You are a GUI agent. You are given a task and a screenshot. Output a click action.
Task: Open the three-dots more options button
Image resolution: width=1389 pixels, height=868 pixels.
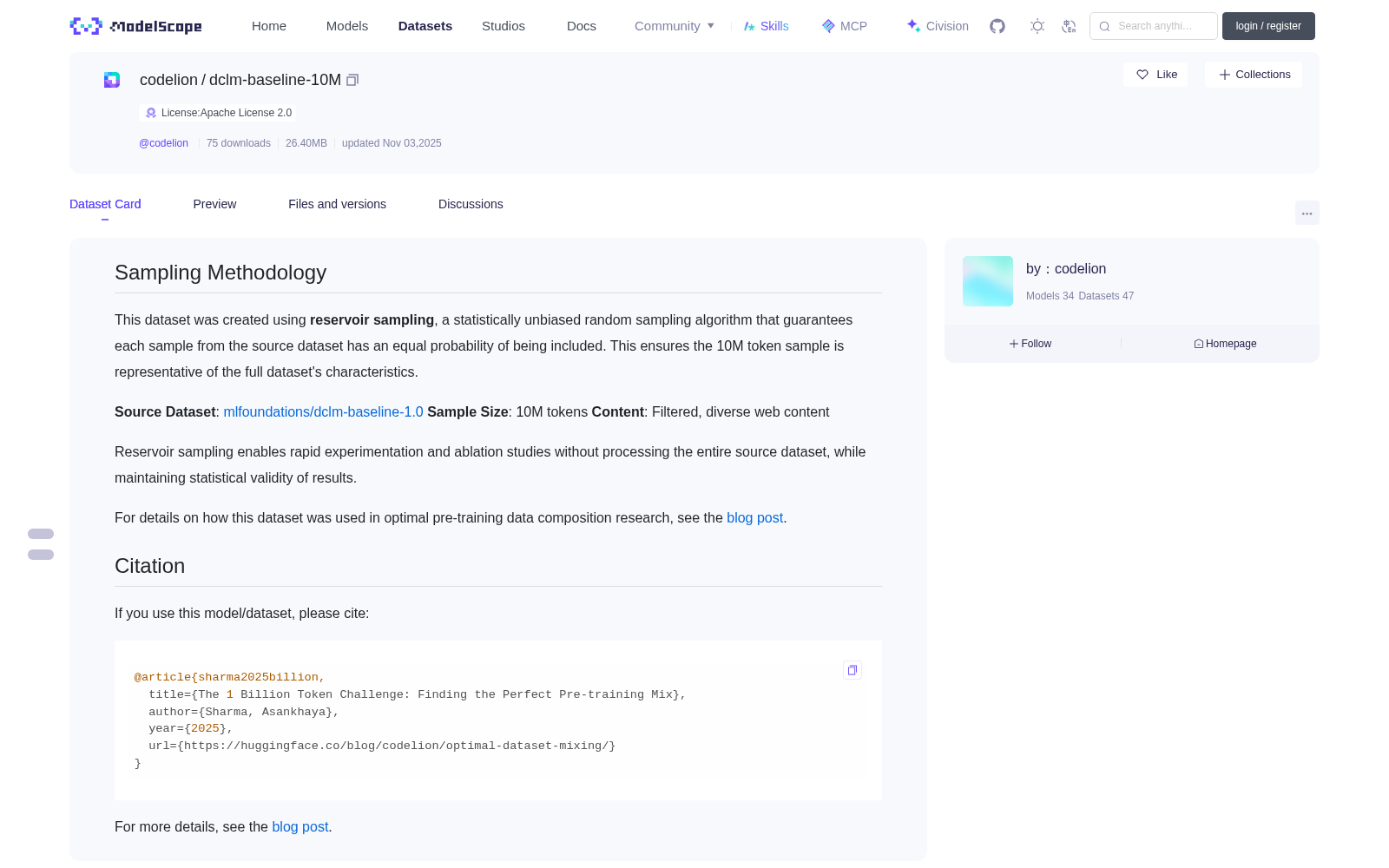(x=1307, y=213)
